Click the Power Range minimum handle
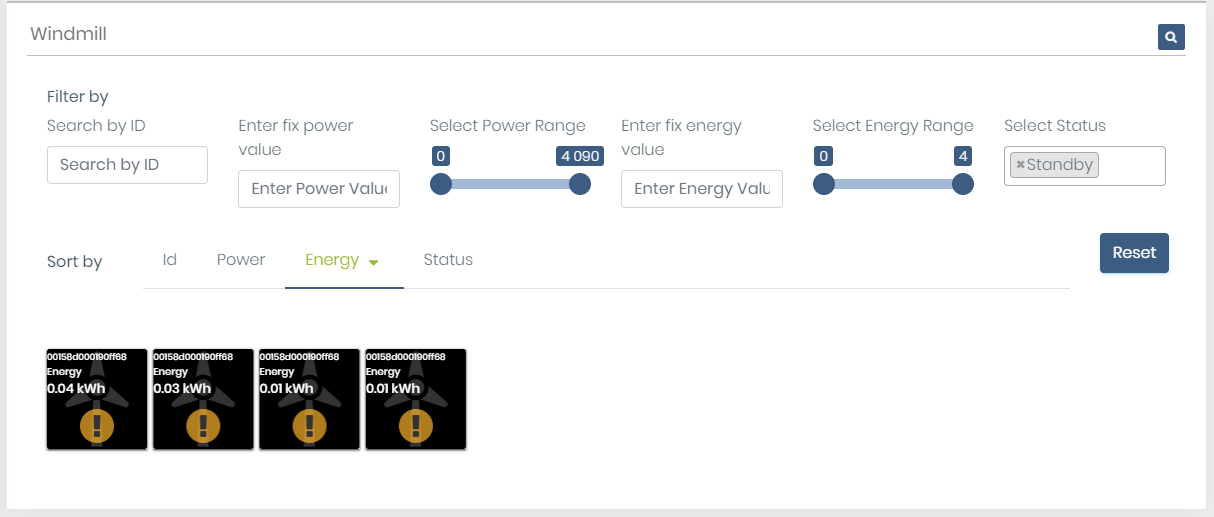The image size is (1214, 517). (x=441, y=184)
